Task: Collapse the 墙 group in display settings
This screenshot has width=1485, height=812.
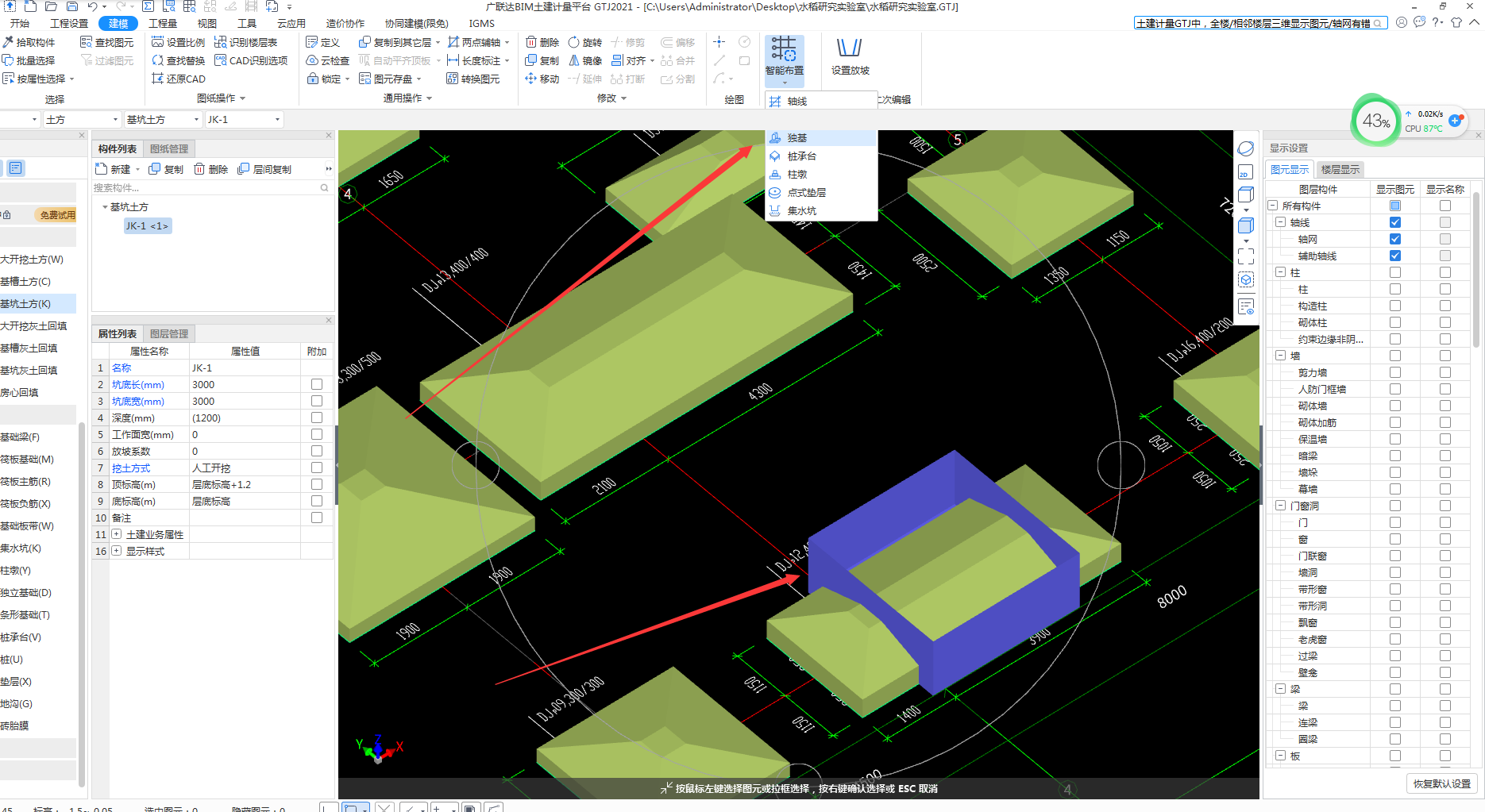Action: 1280,356
